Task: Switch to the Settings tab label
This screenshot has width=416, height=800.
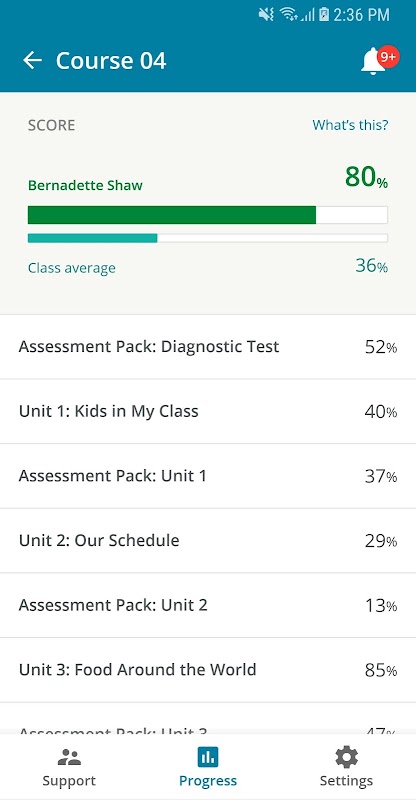Action: point(346,781)
